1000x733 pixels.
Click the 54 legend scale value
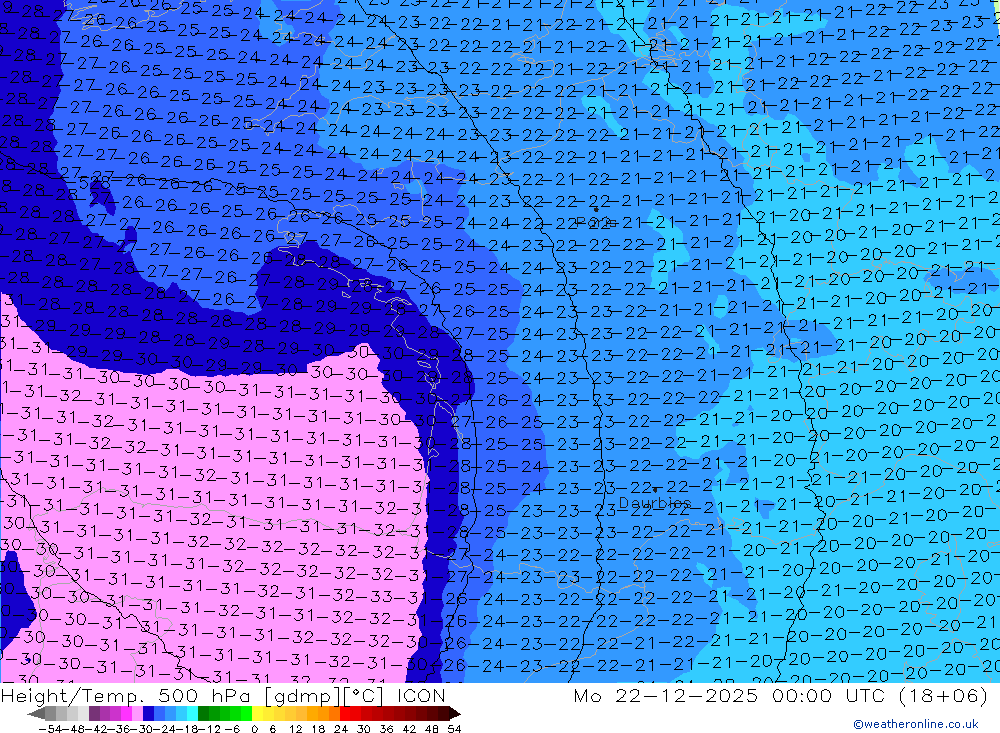(x=454, y=729)
